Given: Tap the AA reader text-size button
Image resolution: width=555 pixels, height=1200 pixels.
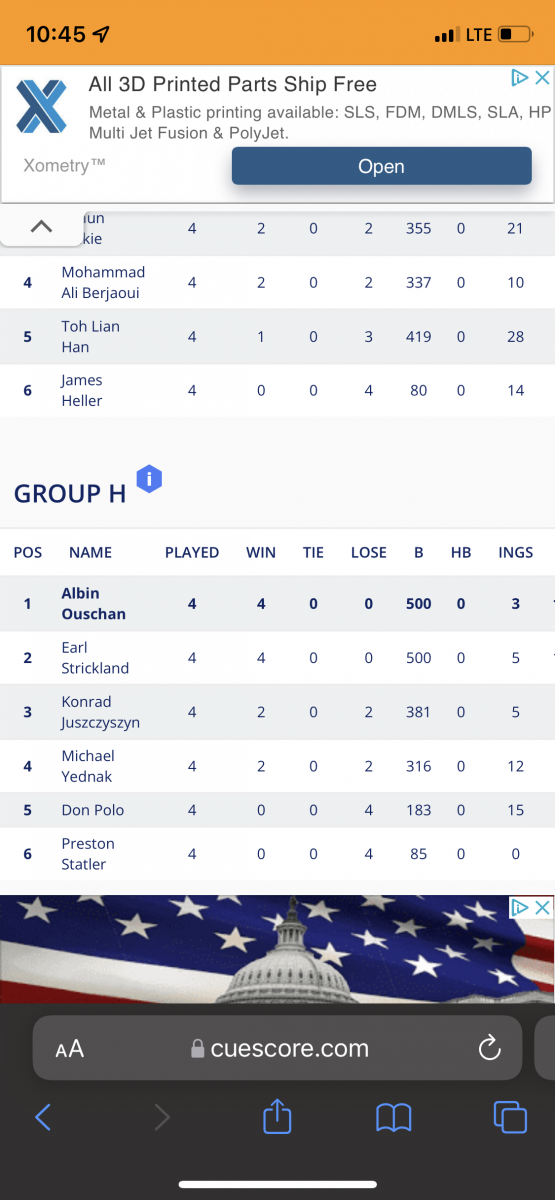Looking at the screenshot, I should [69, 1049].
